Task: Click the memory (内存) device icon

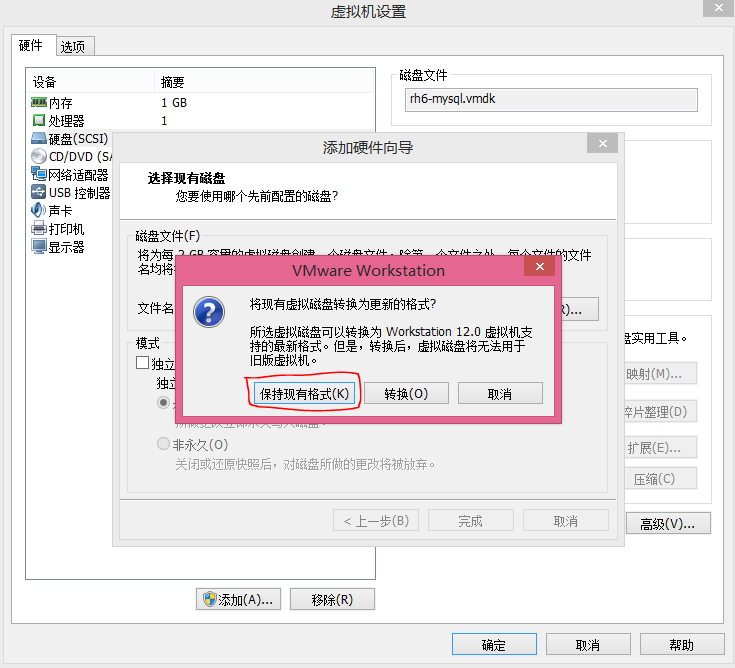Action: pyautogui.click(x=39, y=102)
